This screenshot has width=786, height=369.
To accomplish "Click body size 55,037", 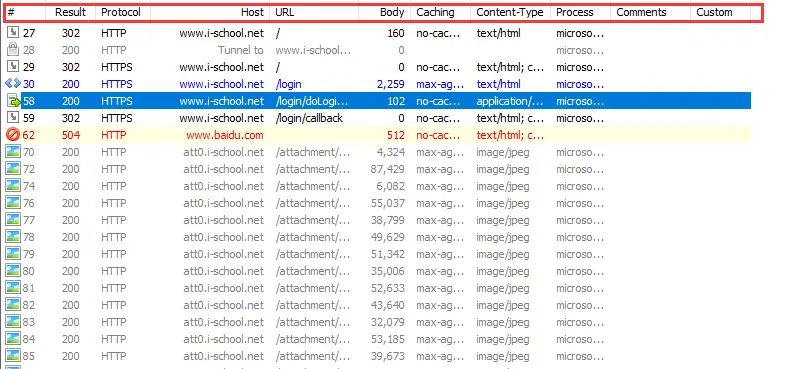I will (x=387, y=203).
